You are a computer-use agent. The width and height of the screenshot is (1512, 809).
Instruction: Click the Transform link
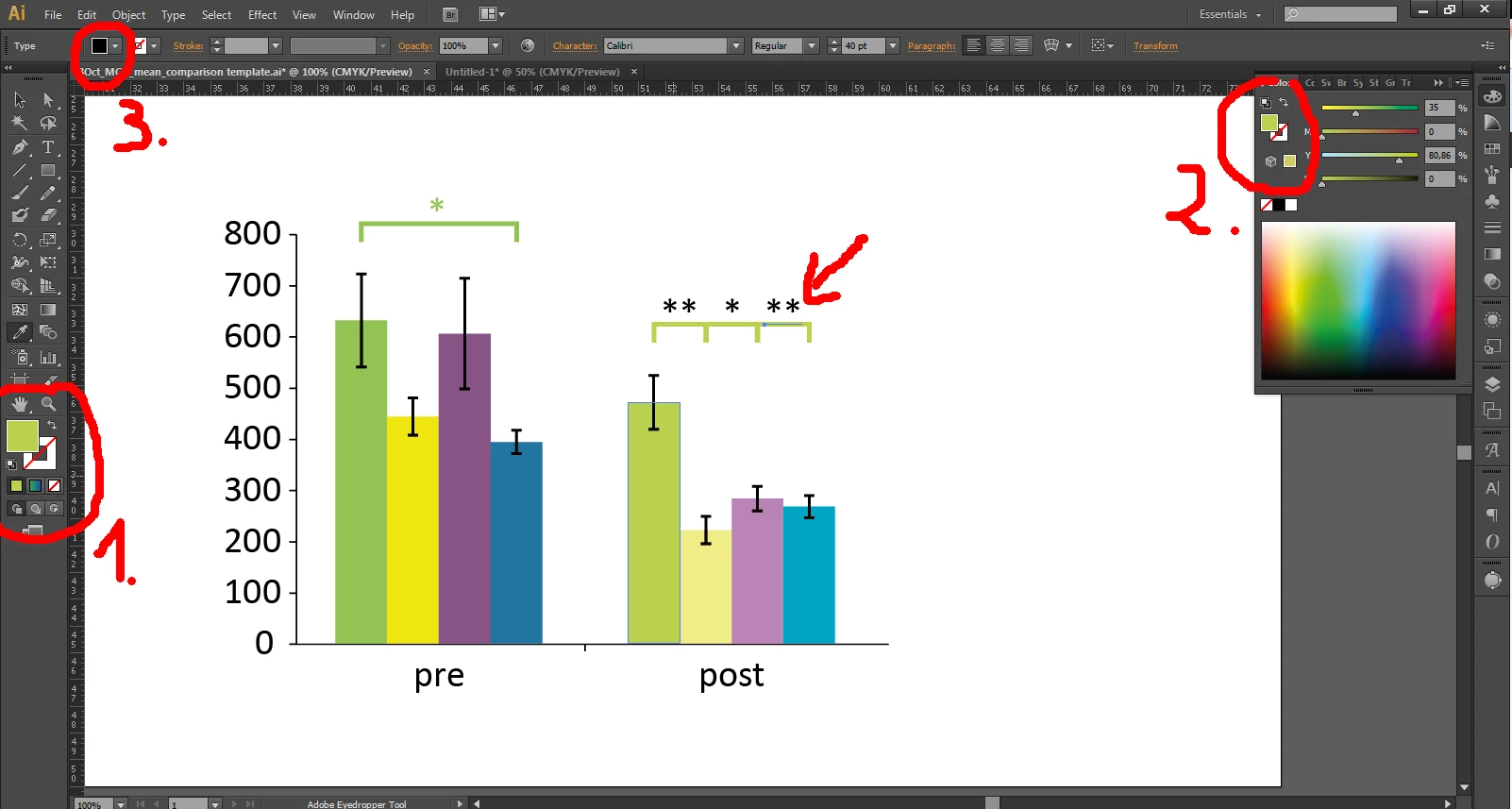coord(1155,45)
